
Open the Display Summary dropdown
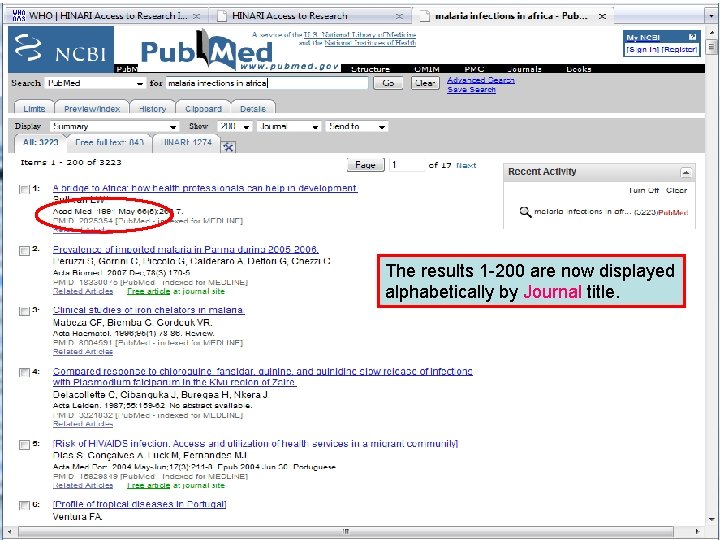coord(114,126)
